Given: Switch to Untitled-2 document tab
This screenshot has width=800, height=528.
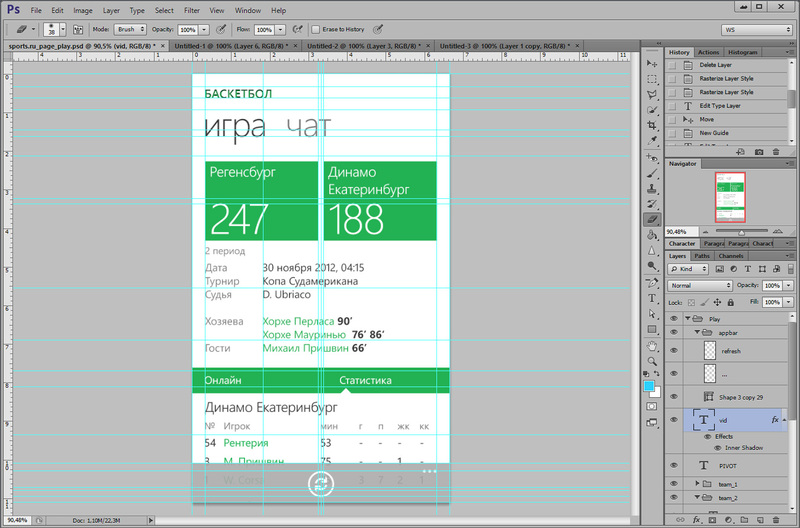Looking at the screenshot, I should point(364,46).
